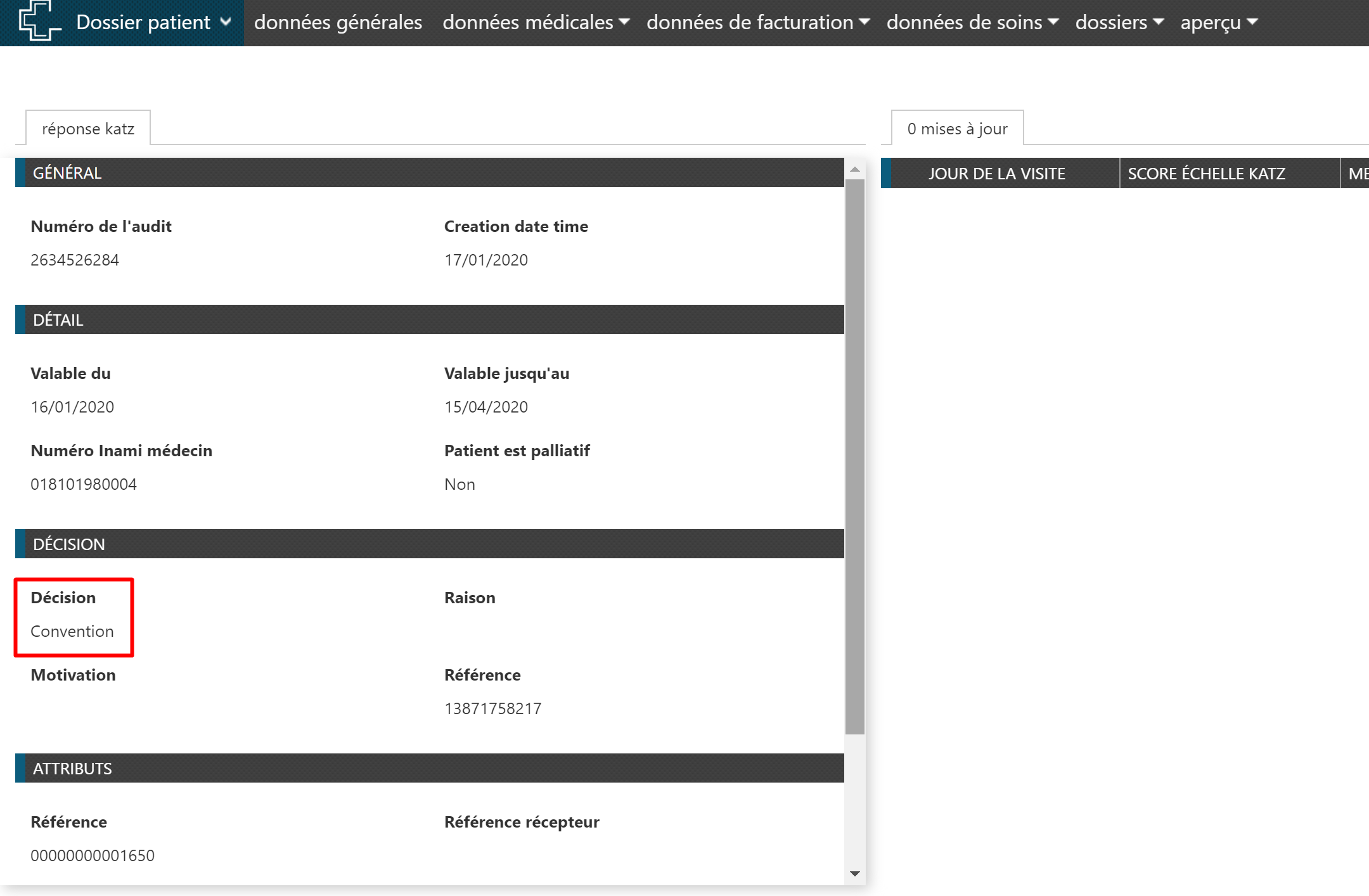Switch to 0 mises à jour tab
This screenshot has width=1369, height=896.
click(957, 129)
